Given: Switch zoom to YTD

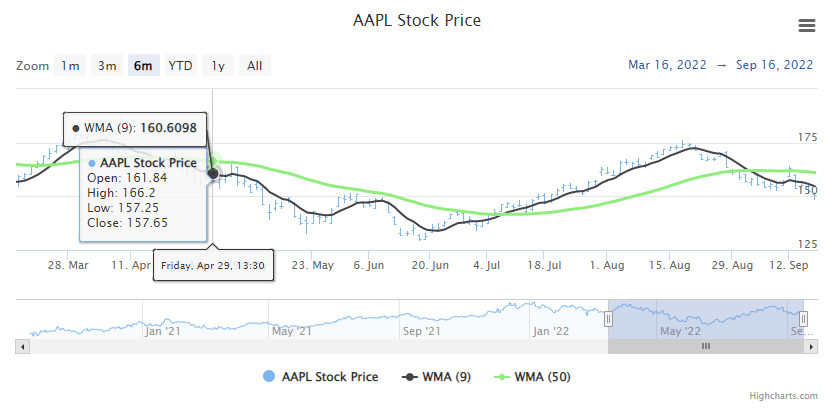Looking at the screenshot, I should [x=180, y=66].
